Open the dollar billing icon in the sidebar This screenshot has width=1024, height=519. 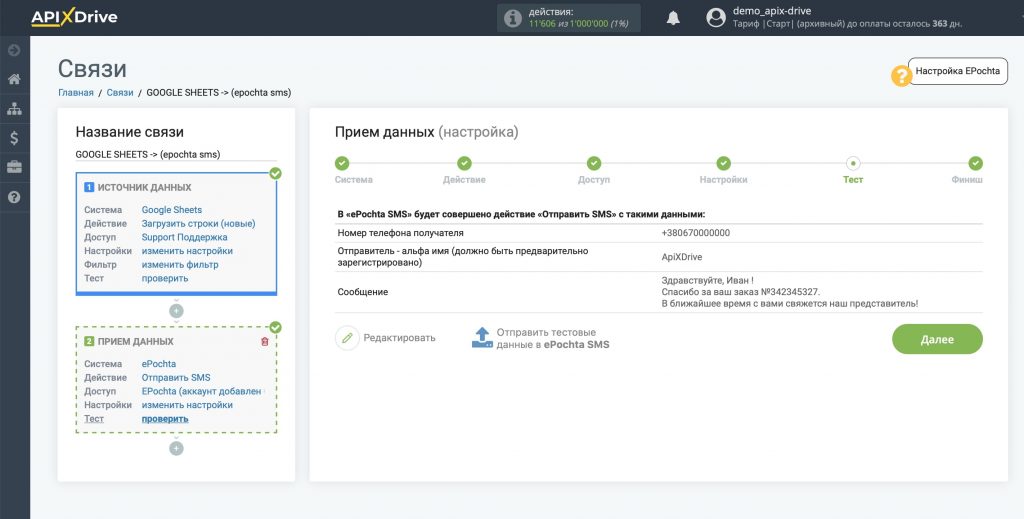click(x=14, y=138)
